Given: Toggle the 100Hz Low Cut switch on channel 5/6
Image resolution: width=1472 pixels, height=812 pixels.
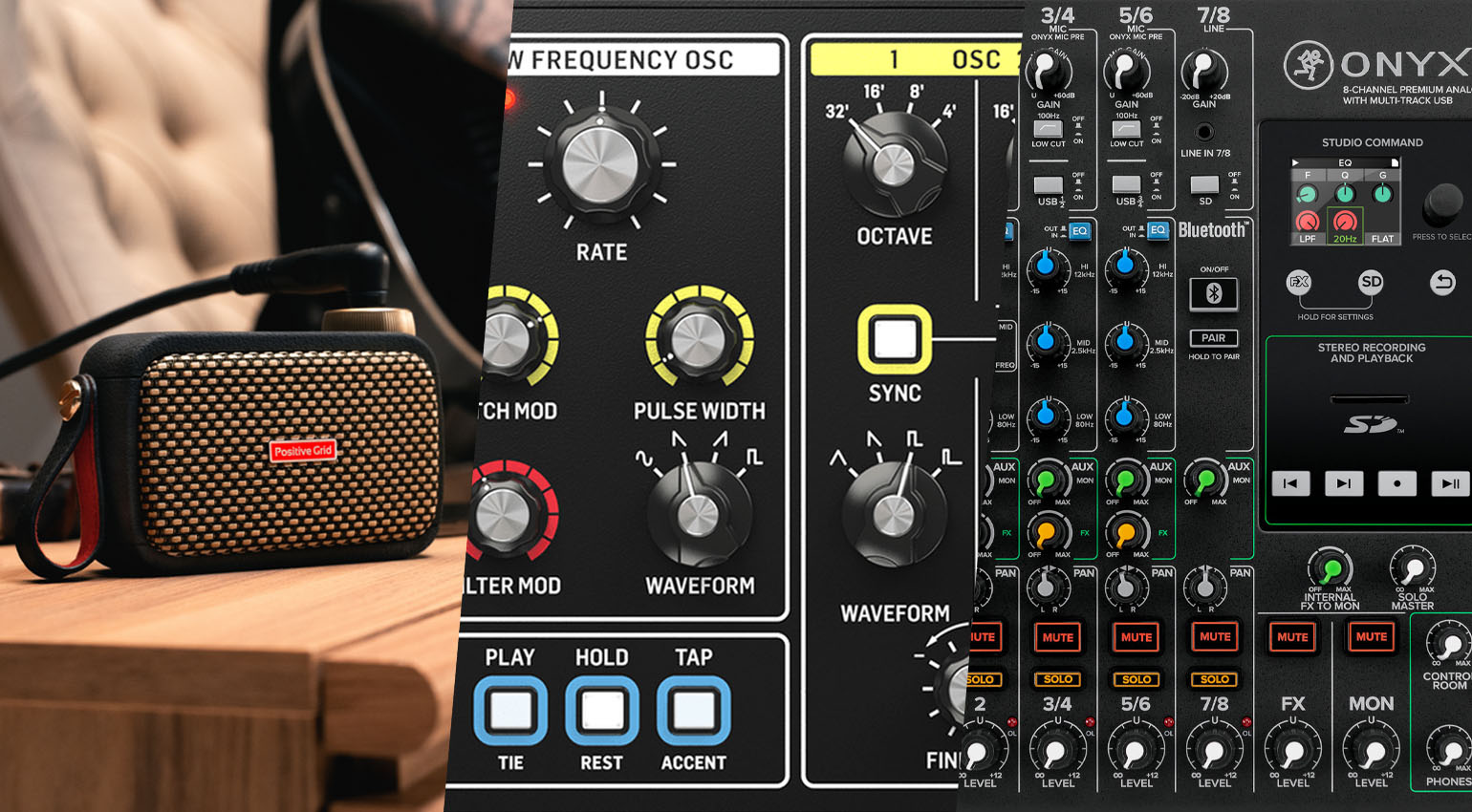Looking at the screenshot, I should [1127, 129].
